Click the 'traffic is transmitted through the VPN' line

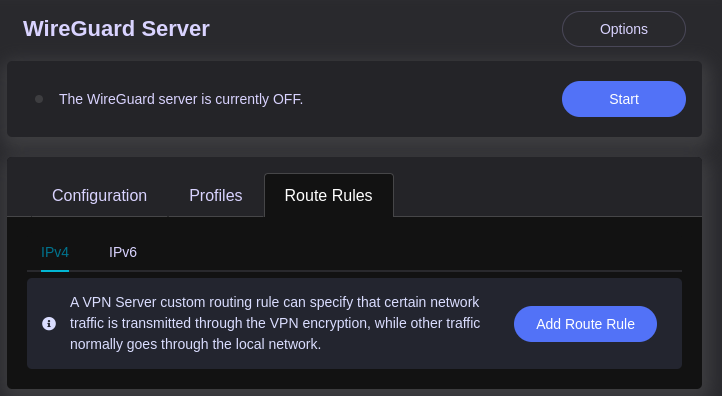pyautogui.click(x=275, y=323)
